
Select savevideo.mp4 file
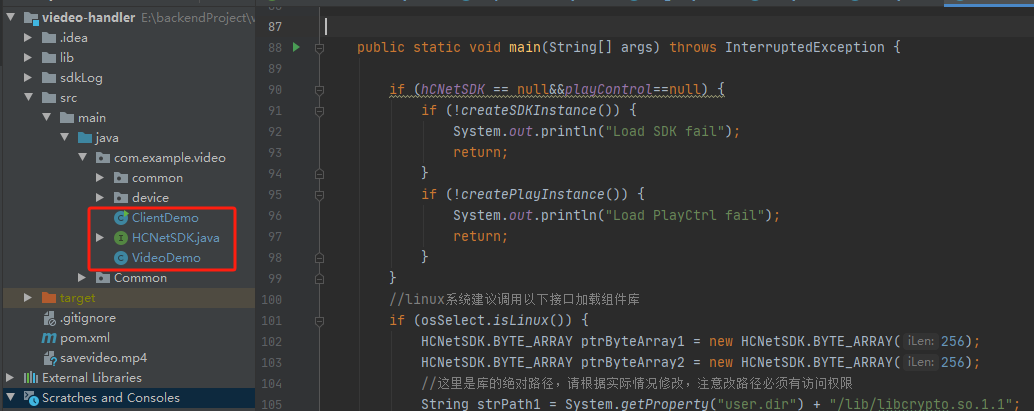point(104,358)
